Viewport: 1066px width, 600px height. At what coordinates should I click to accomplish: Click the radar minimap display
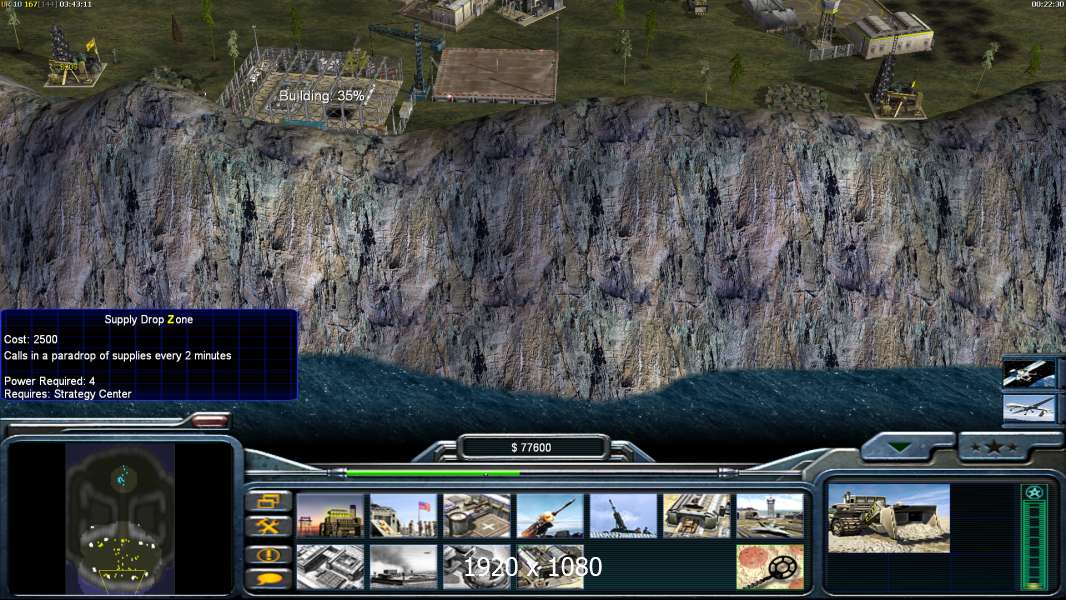click(x=120, y=518)
